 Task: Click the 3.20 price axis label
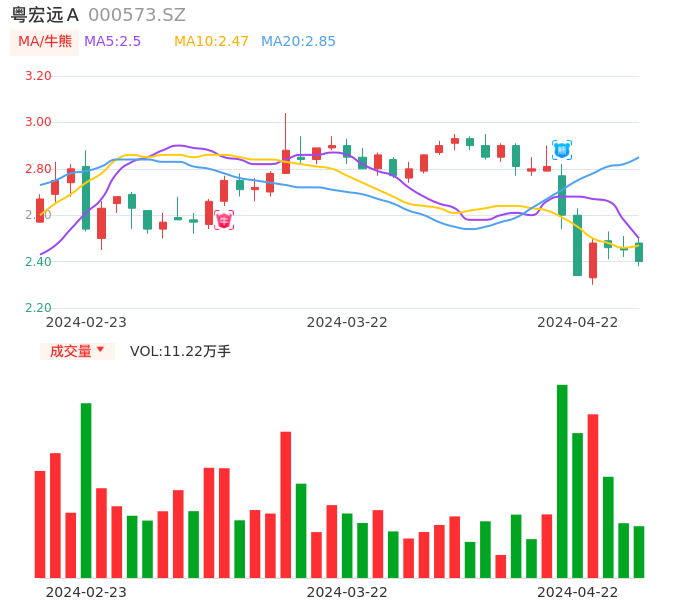tap(38, 76)
